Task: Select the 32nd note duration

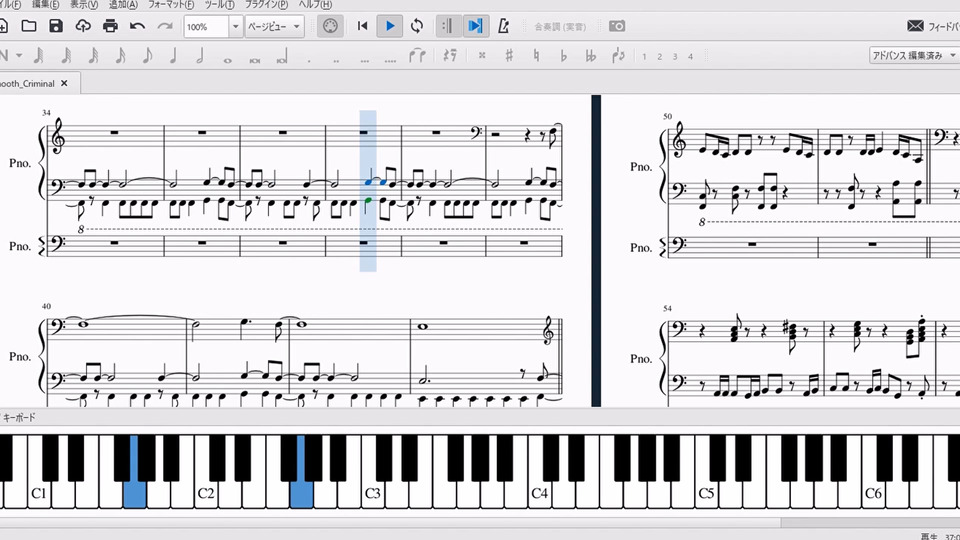Action: click(x=93, y=56)
